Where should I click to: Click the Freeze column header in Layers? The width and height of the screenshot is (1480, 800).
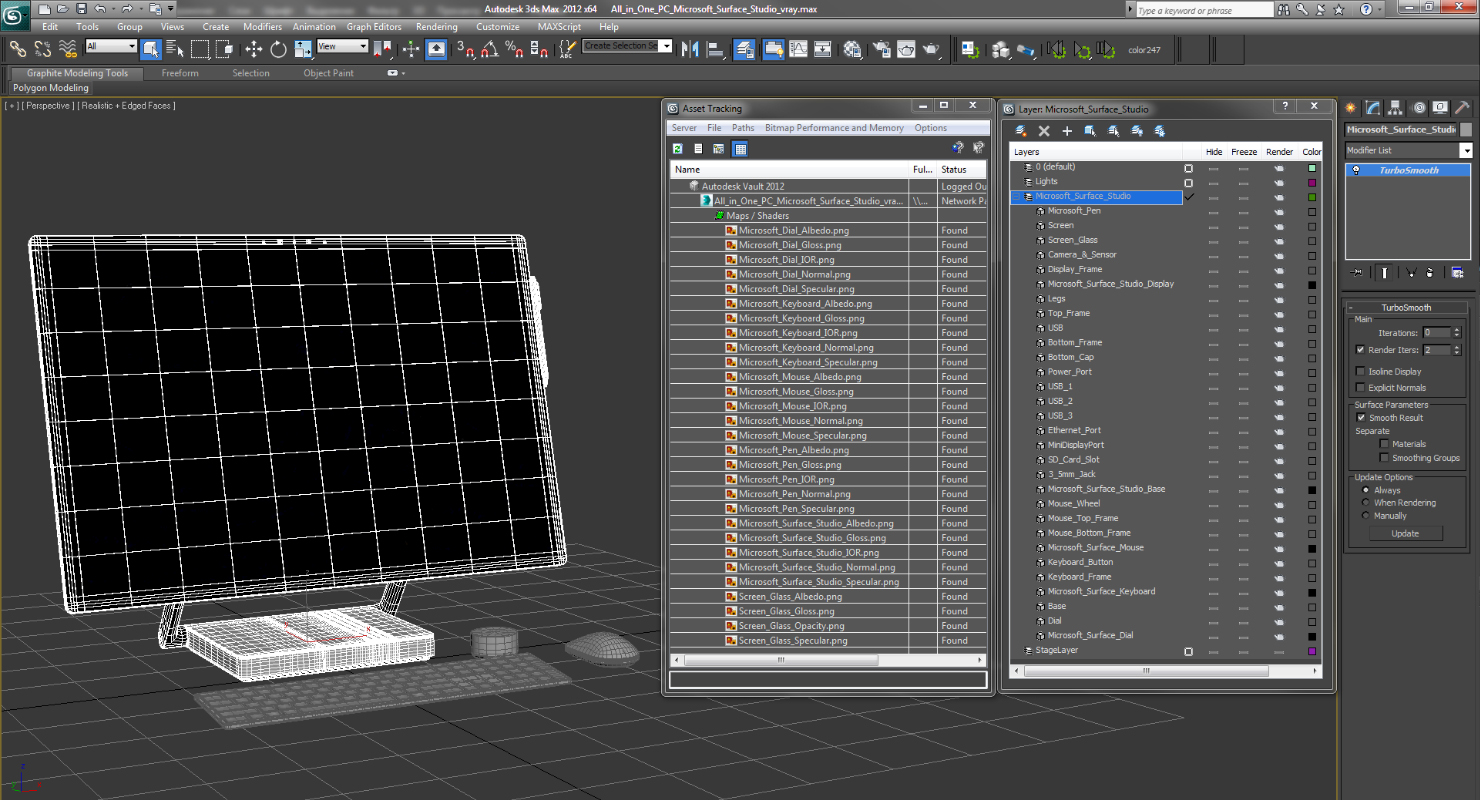pyautogui.click(x=1244, y=152)
